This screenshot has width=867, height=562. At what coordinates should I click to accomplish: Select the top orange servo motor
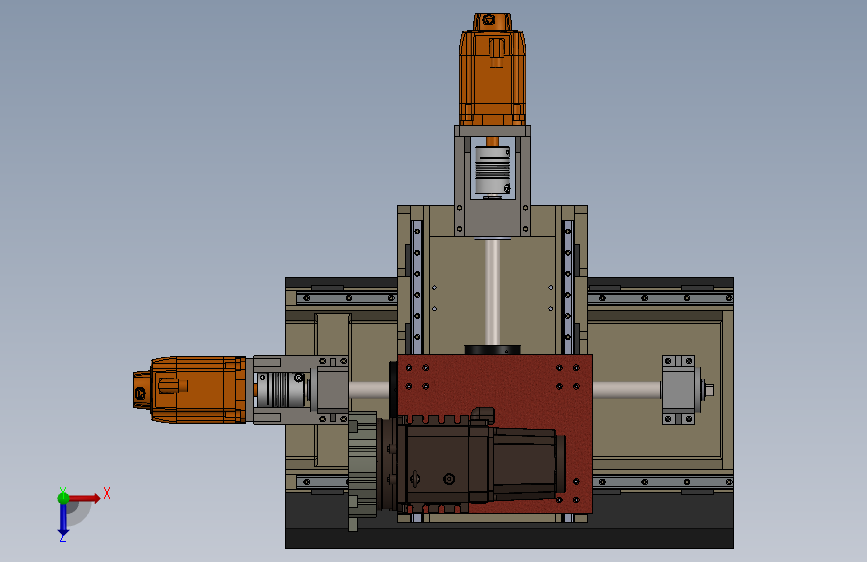(492, 69)
